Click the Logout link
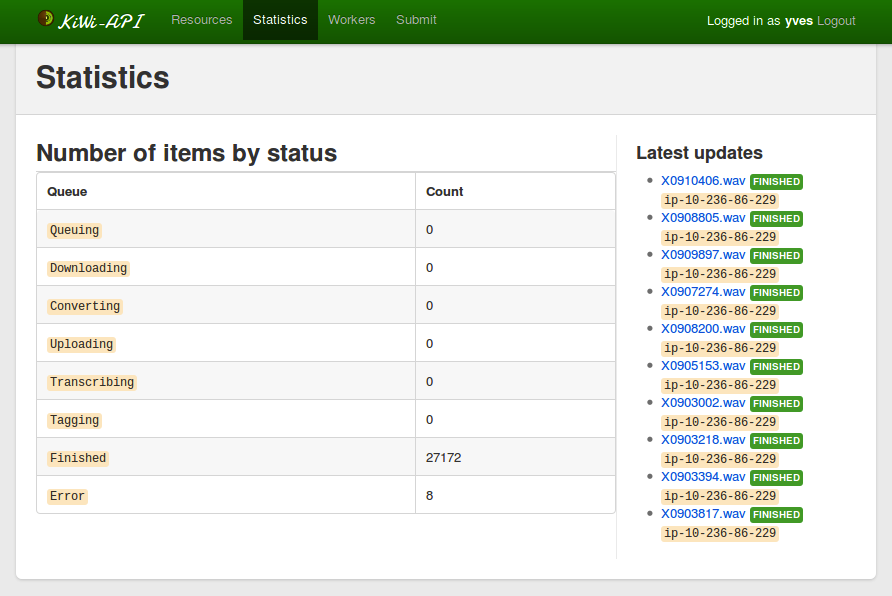This screenshot has width=892, height=596. click(836, 21)
